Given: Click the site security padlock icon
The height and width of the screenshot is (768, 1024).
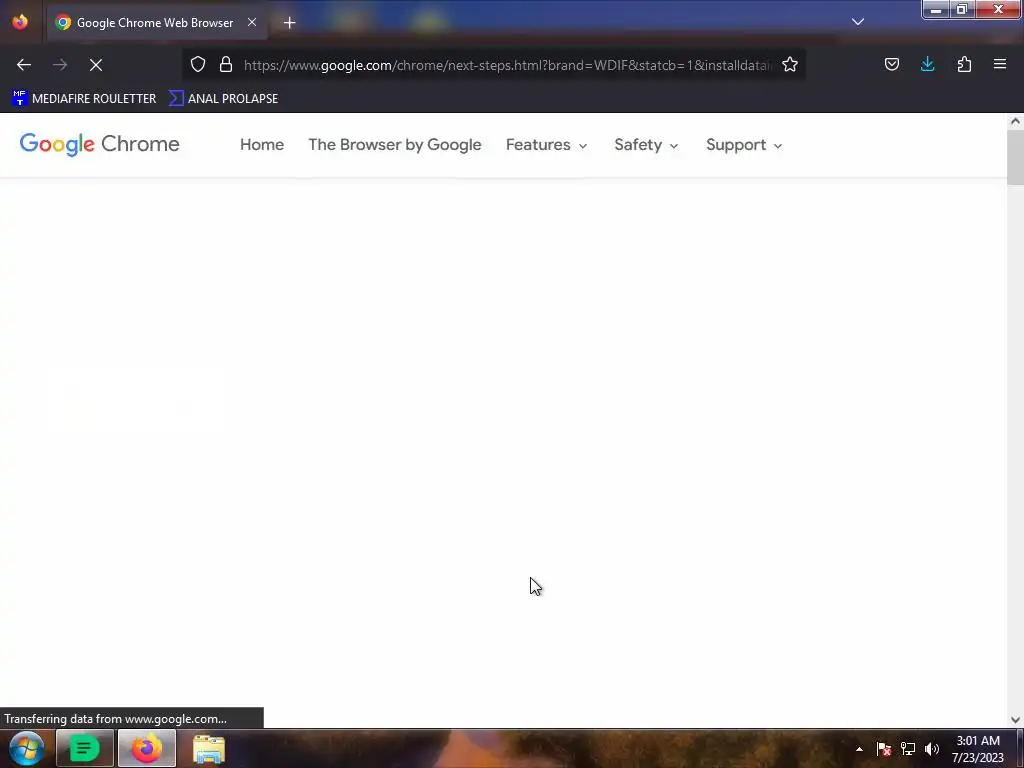Looking at the screenshot, I should pos(226,64).
